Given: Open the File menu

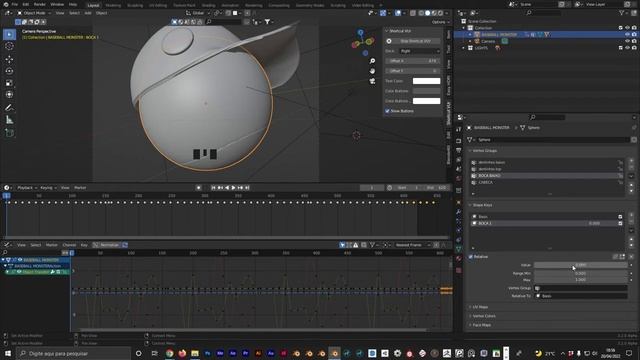Looking at the screenshot, I should point(15,4).
